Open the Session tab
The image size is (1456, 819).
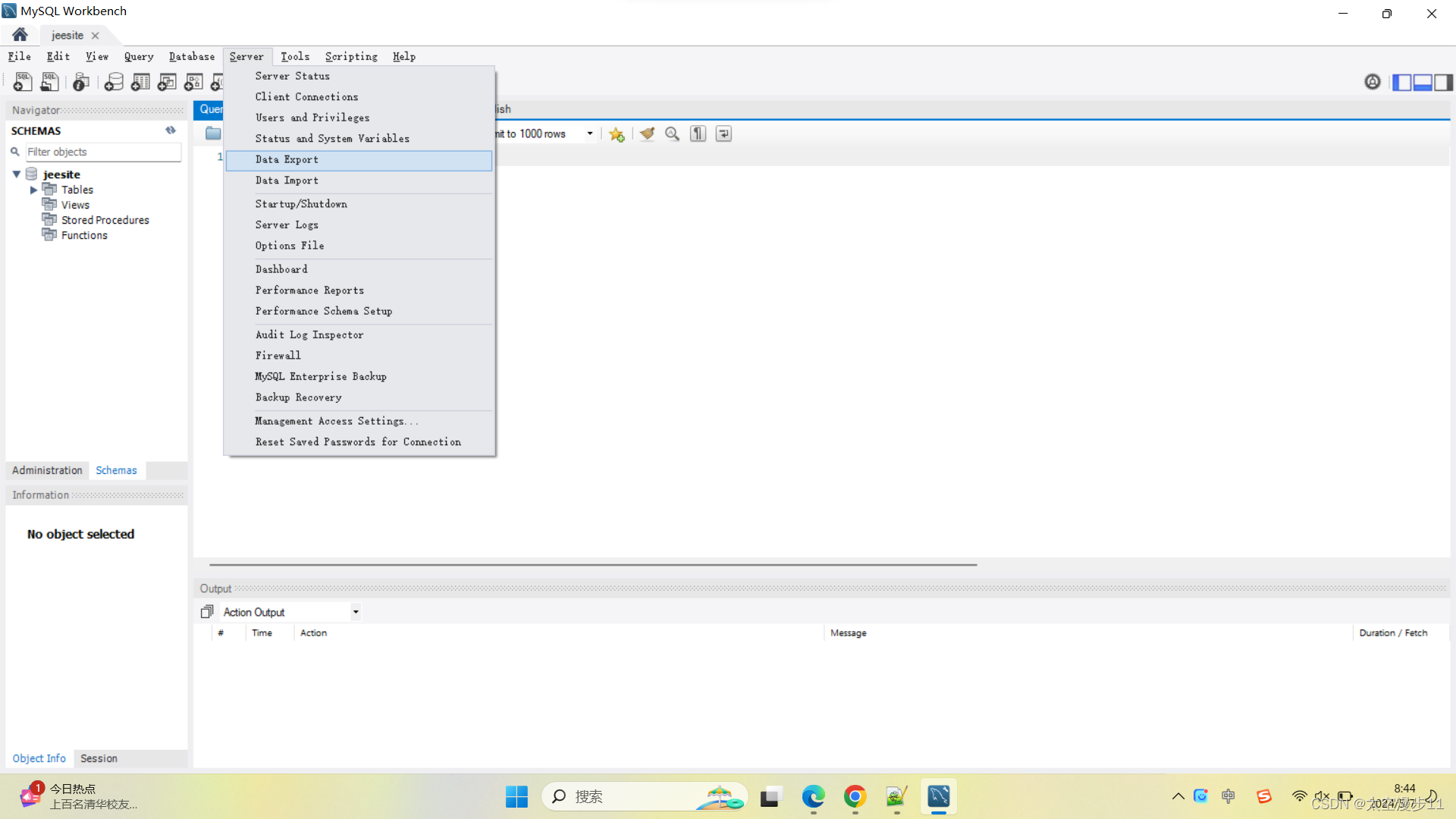99,758
